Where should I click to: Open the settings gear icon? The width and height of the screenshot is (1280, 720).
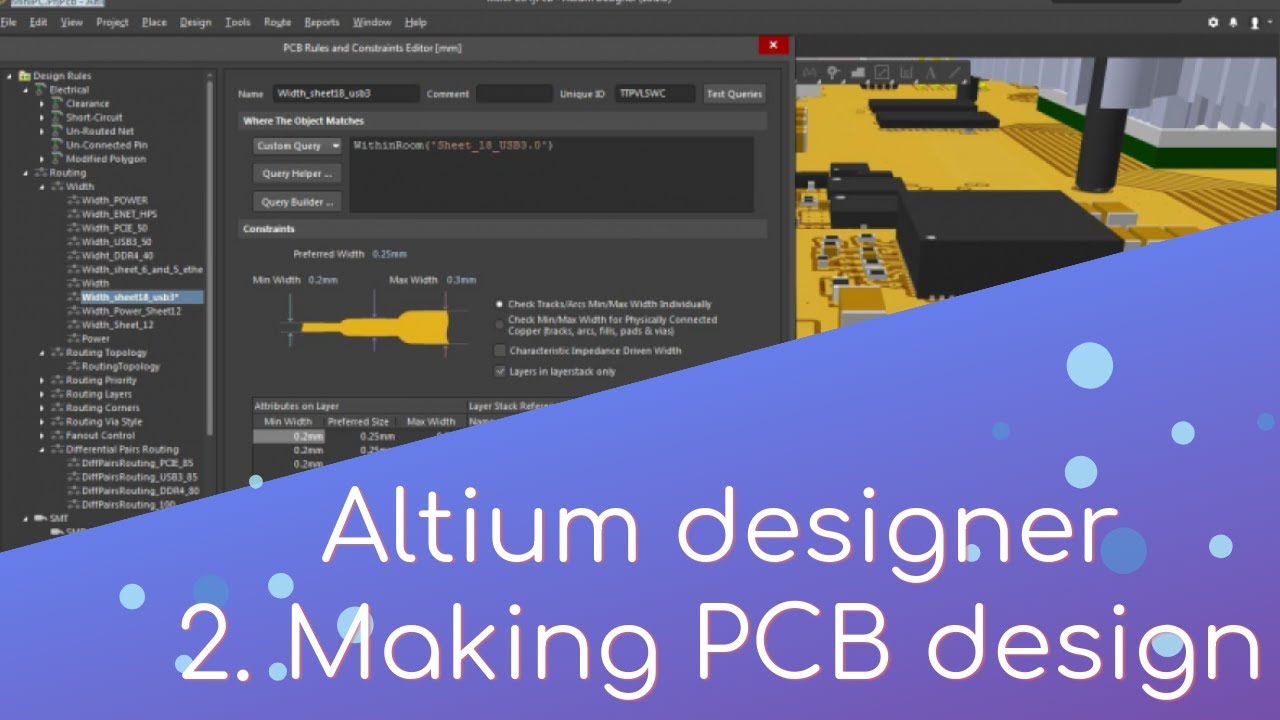tap(1213, 22)
